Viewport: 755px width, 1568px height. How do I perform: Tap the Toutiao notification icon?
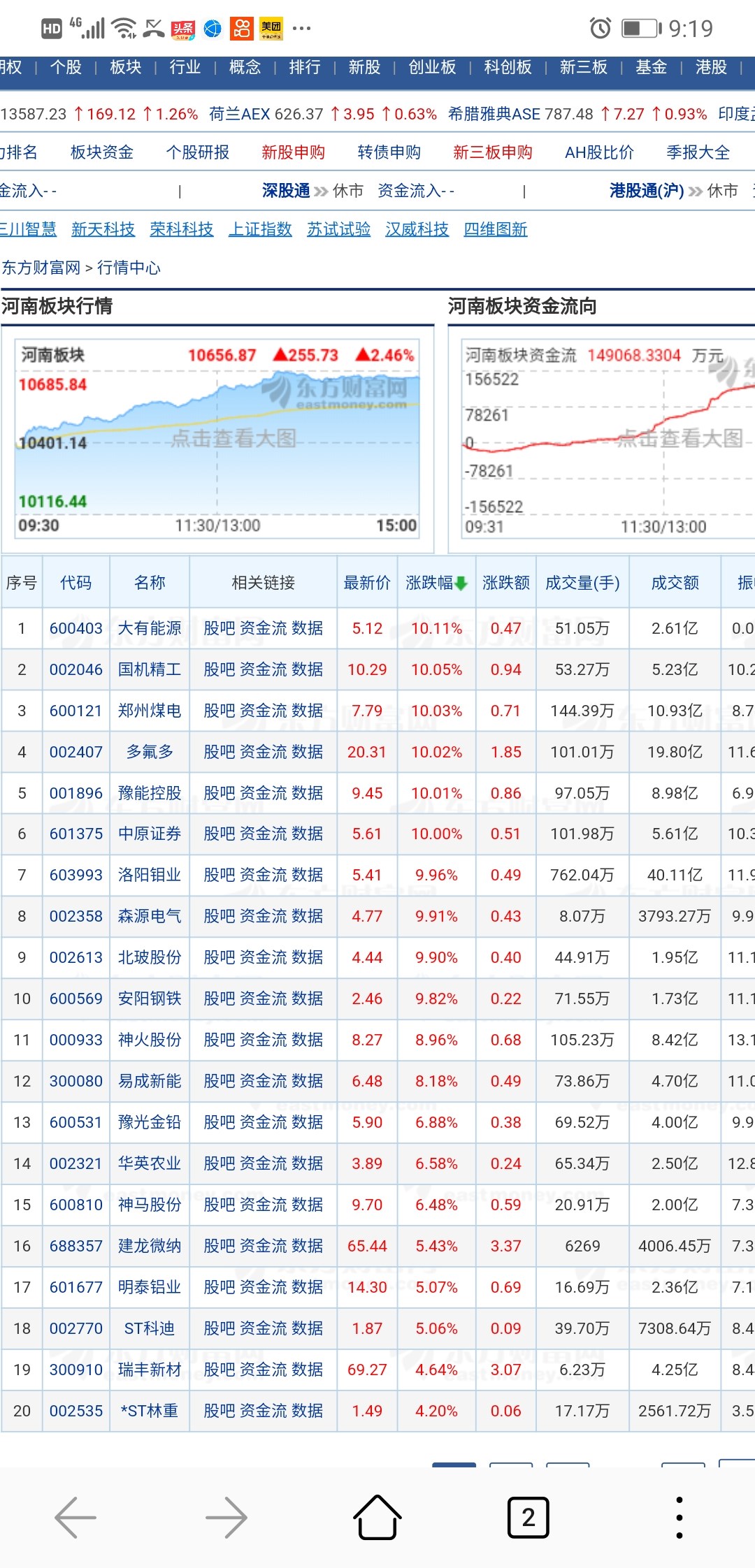click(x=183, y=28)
